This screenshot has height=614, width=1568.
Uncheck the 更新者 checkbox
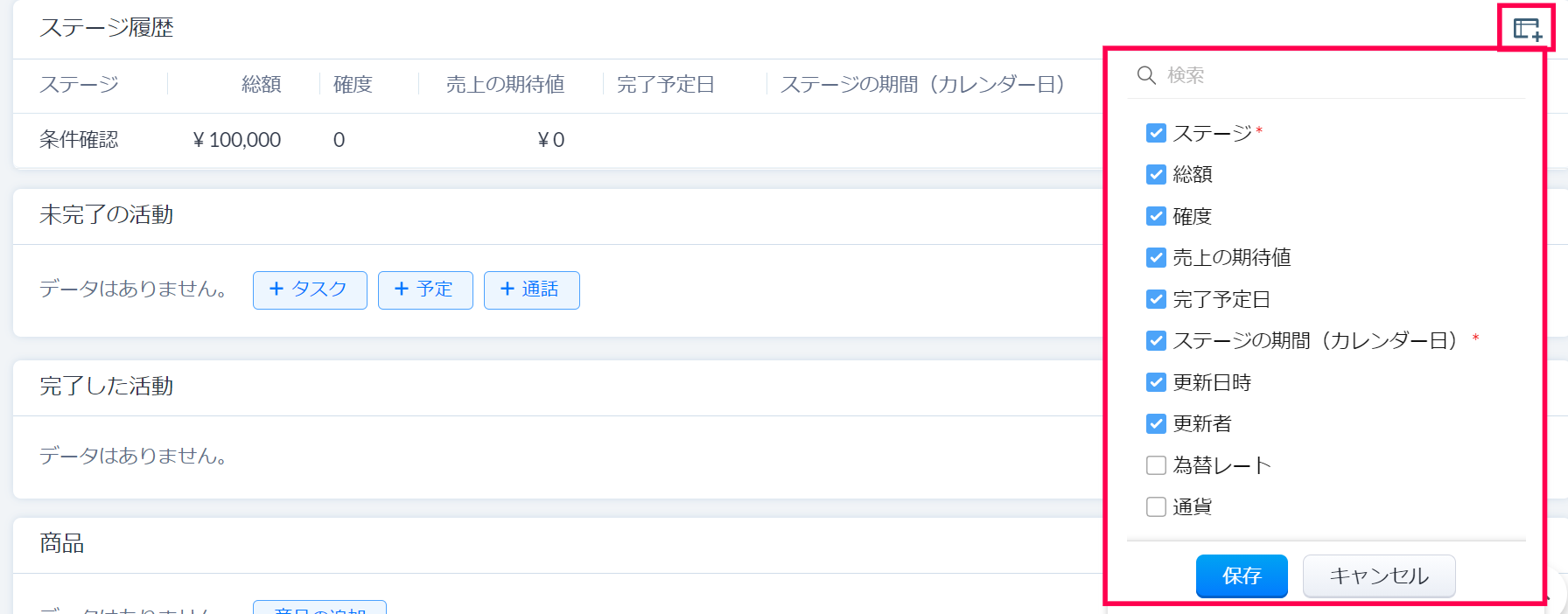coord(1156,424)
